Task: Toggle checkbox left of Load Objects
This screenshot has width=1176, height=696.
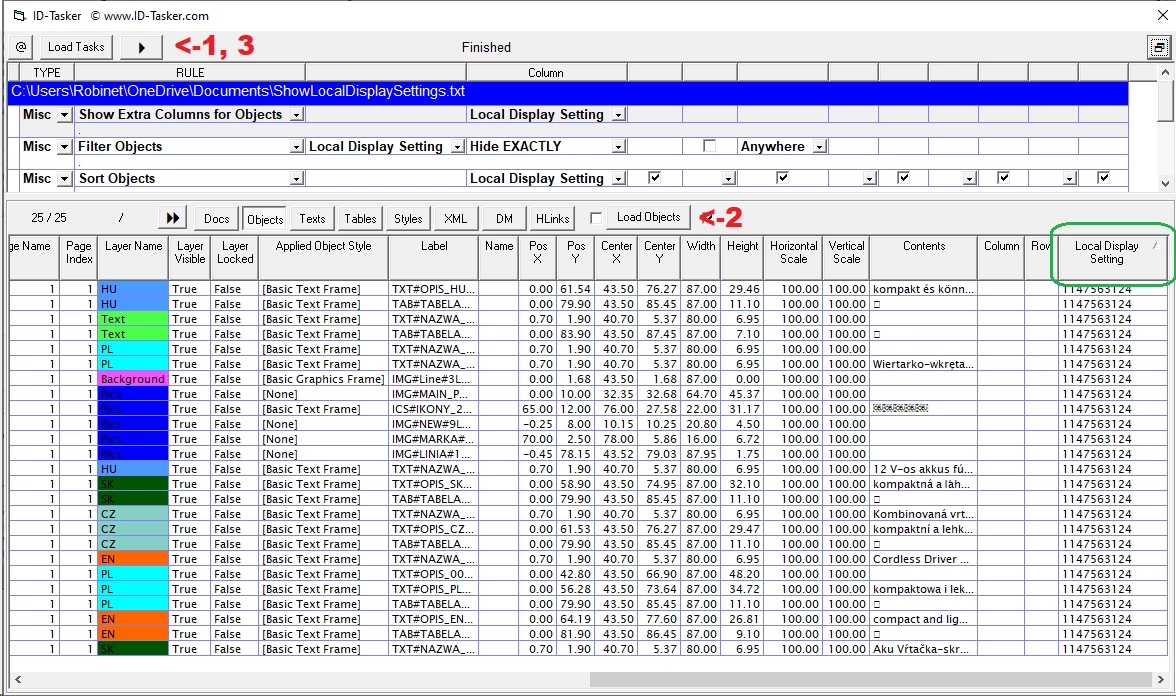Action: point(596,218)
